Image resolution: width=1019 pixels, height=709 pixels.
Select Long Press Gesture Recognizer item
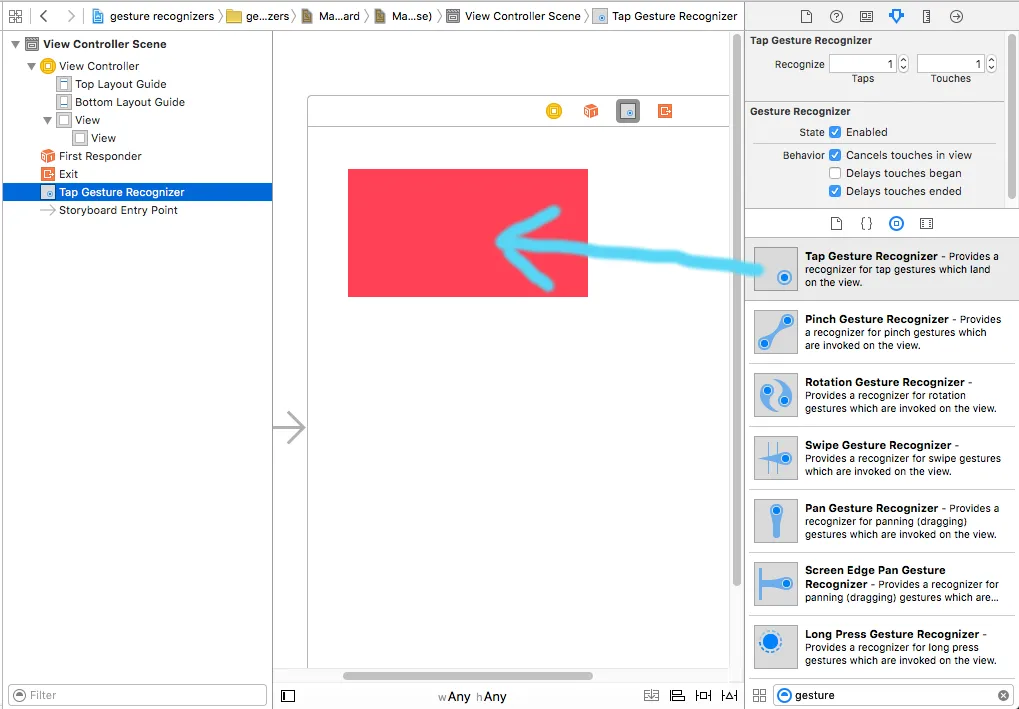click(881, 647)
